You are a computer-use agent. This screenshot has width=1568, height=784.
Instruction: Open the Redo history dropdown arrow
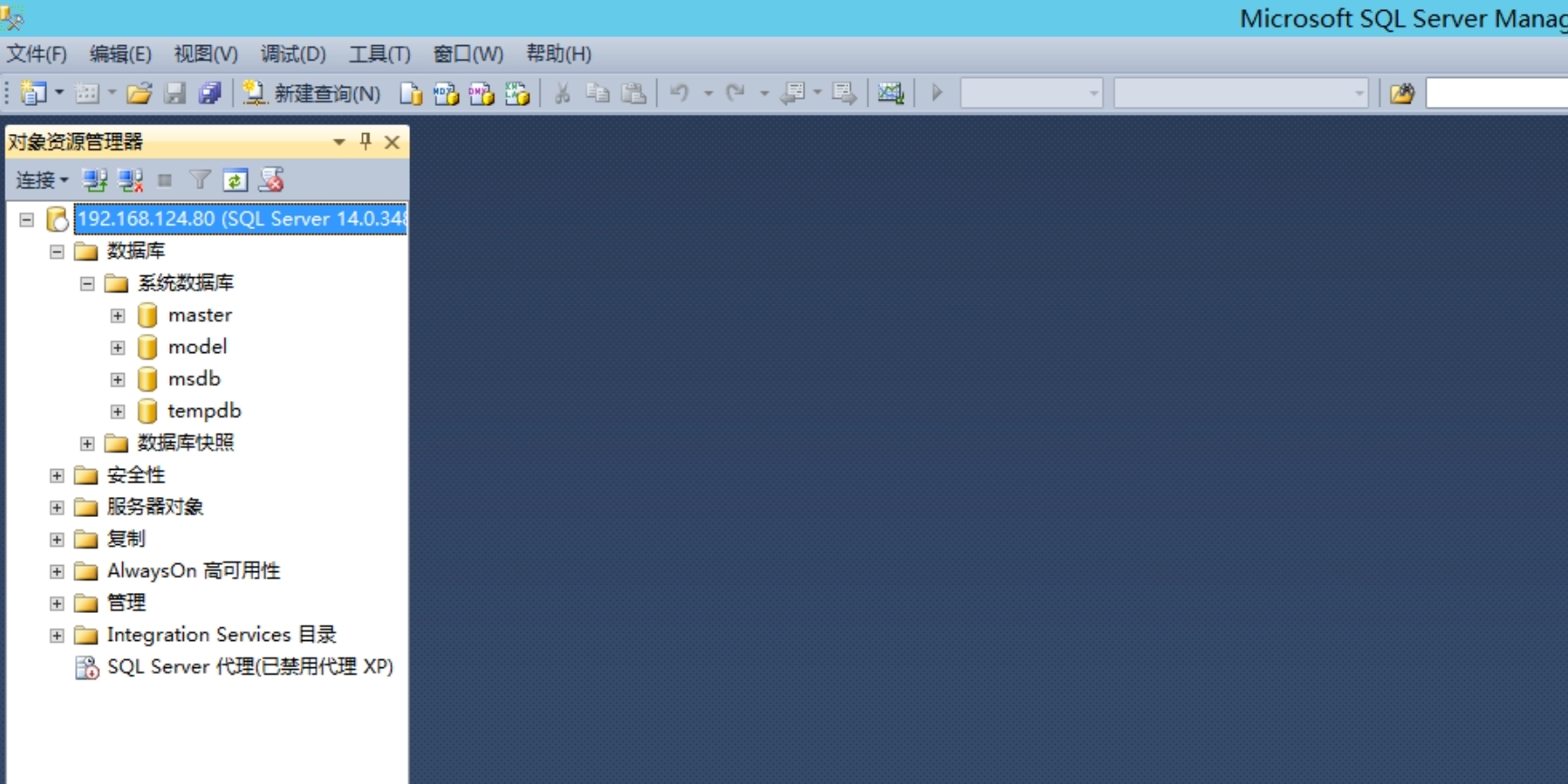(x=764, y=92)
